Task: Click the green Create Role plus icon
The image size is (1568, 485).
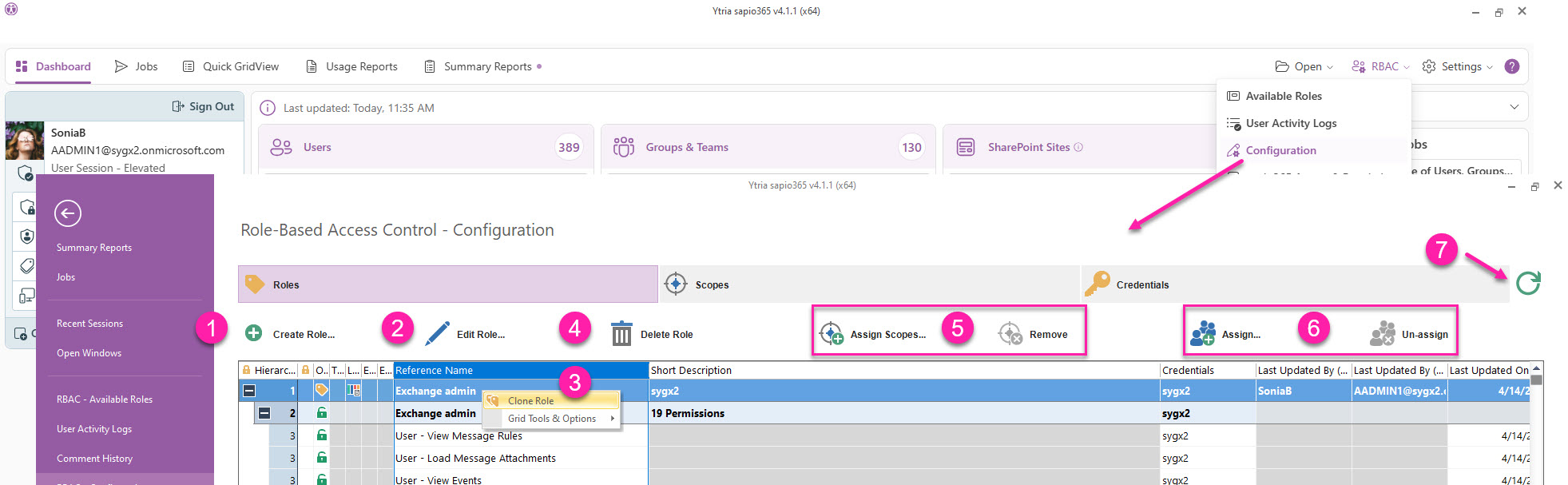Action: 254,333
